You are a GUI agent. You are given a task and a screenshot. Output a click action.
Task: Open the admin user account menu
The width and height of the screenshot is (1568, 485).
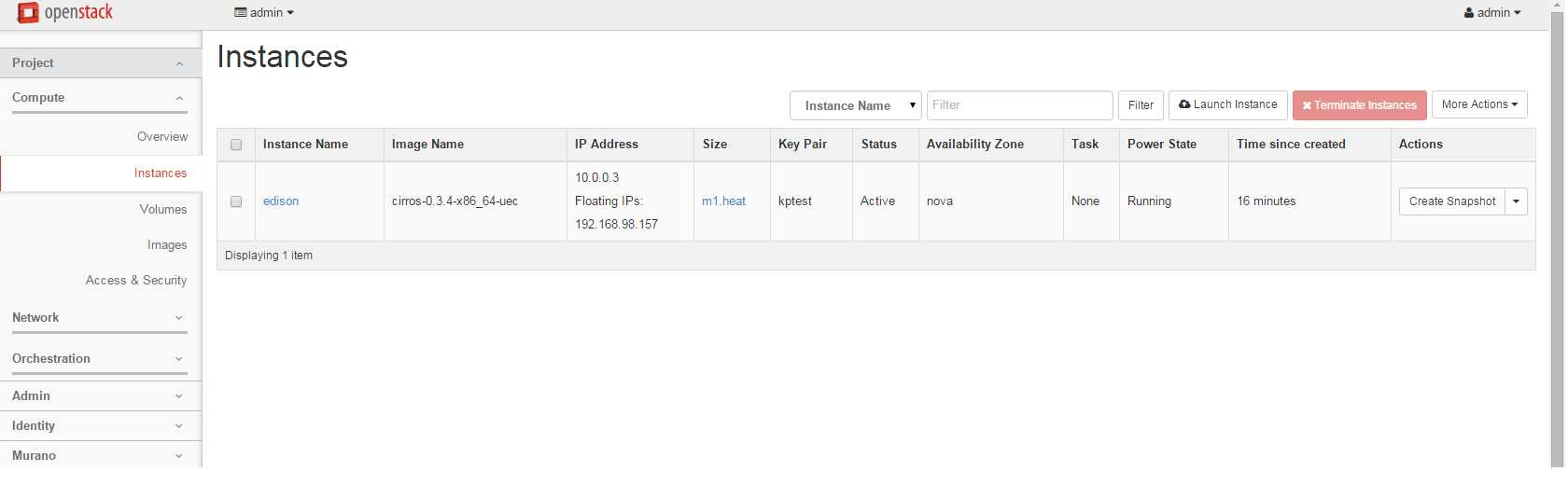[x=1492, y=13]
